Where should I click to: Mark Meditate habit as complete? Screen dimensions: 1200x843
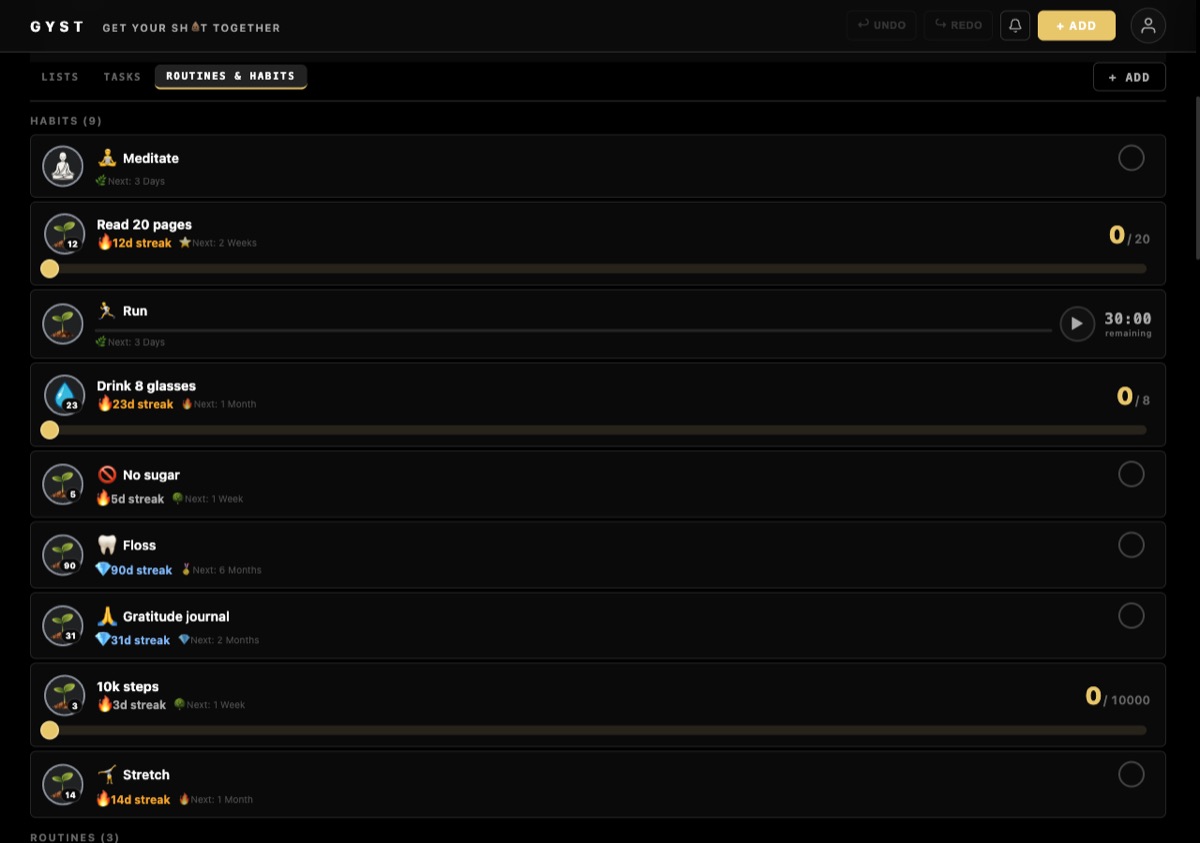pyautogui.click(x=1131, y=158)
